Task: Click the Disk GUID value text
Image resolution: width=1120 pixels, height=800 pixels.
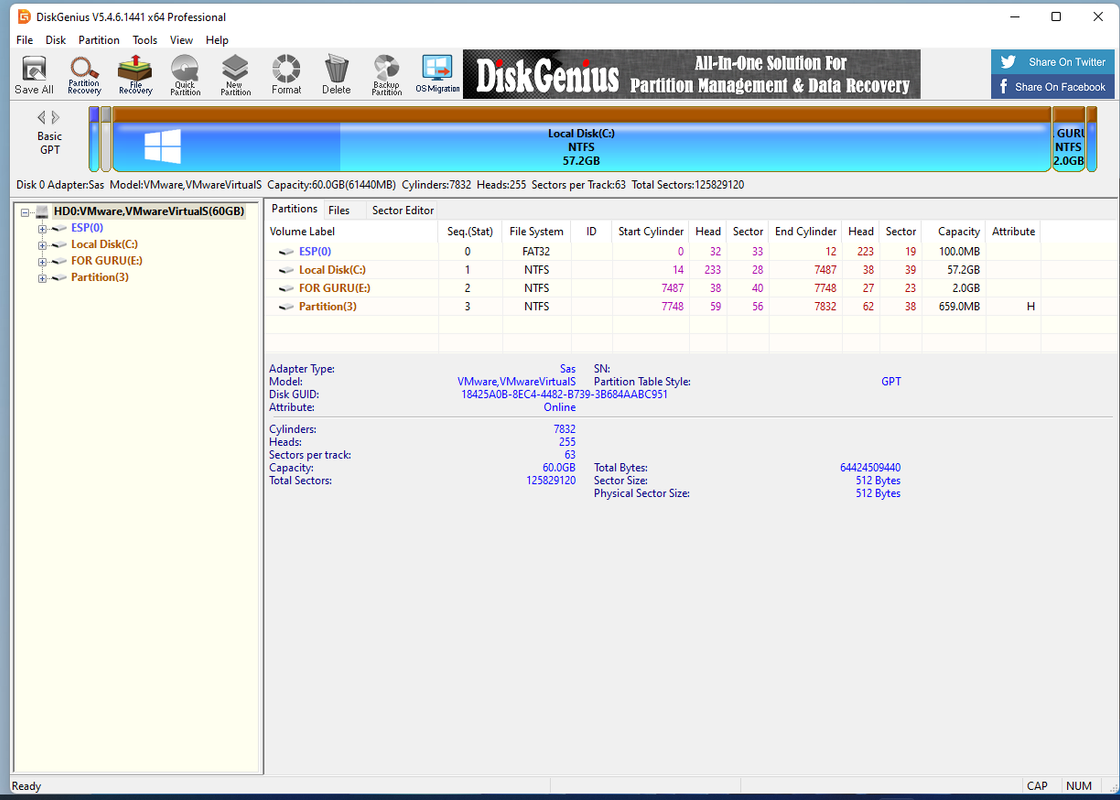Action: click(x=564, y=394)
